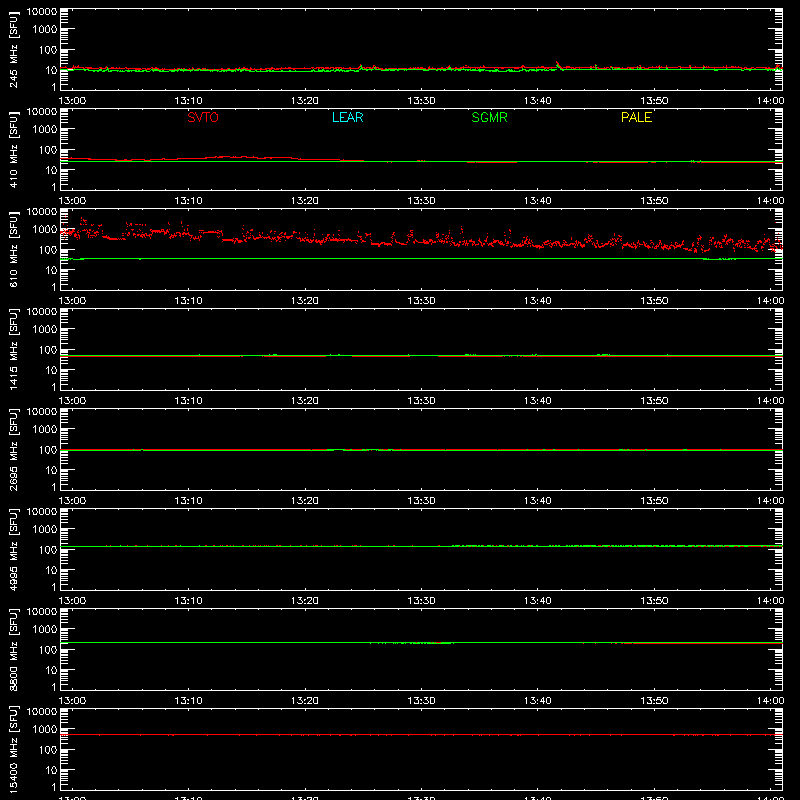Click the 1000 y-axis tick of 2695 MHz plot
The height and width of the screenshot is (800, 800).
(45, 429)
